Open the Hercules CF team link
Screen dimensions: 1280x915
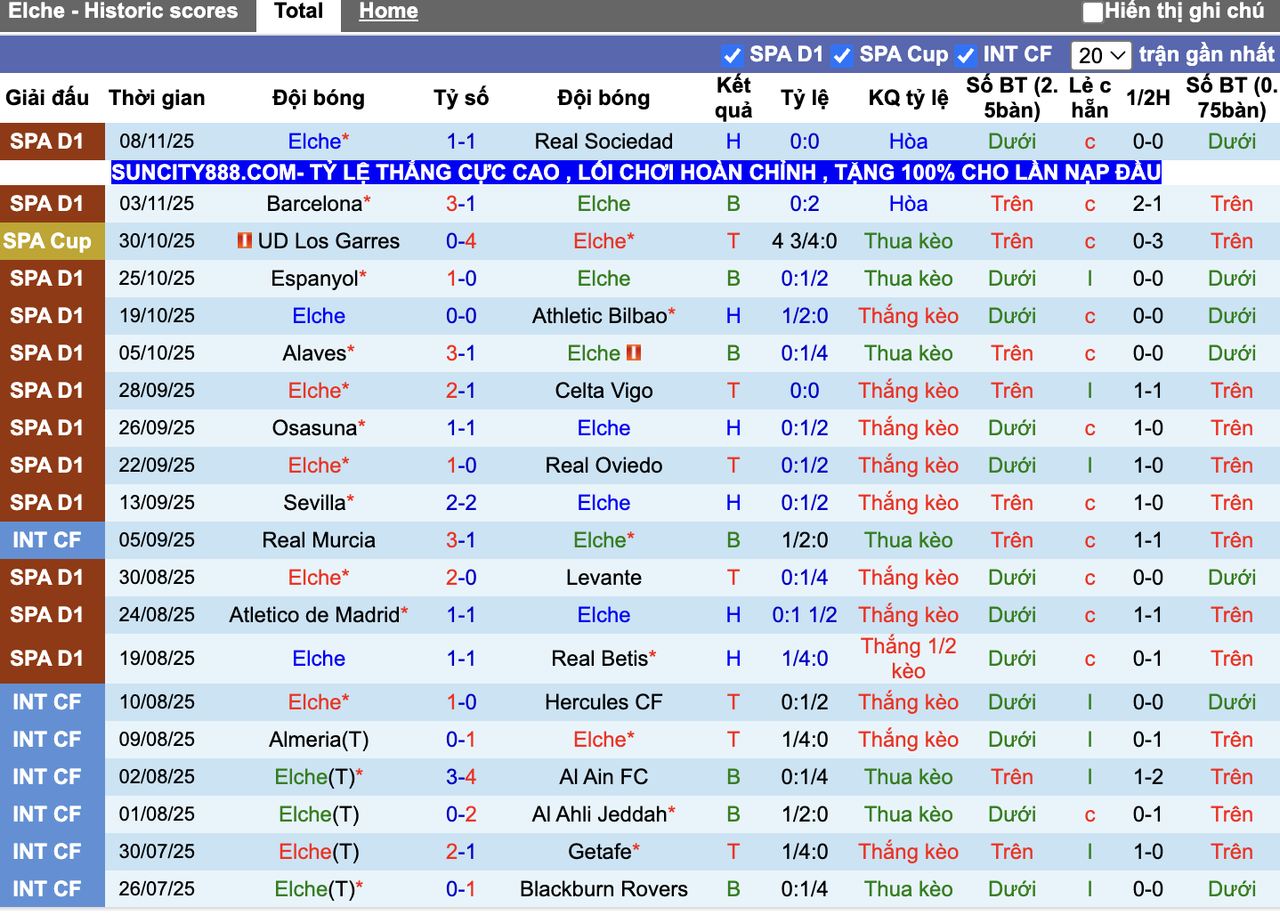coord(604,702)
